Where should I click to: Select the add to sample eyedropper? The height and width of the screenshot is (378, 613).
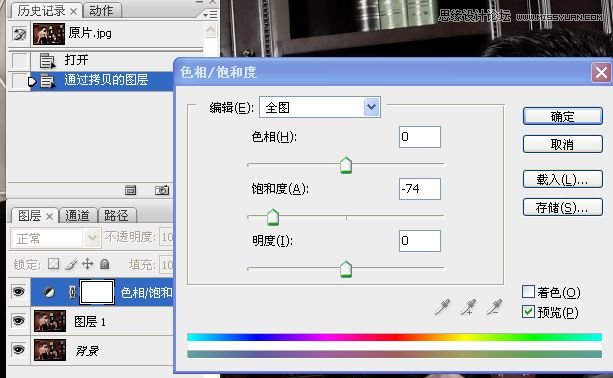468,307
